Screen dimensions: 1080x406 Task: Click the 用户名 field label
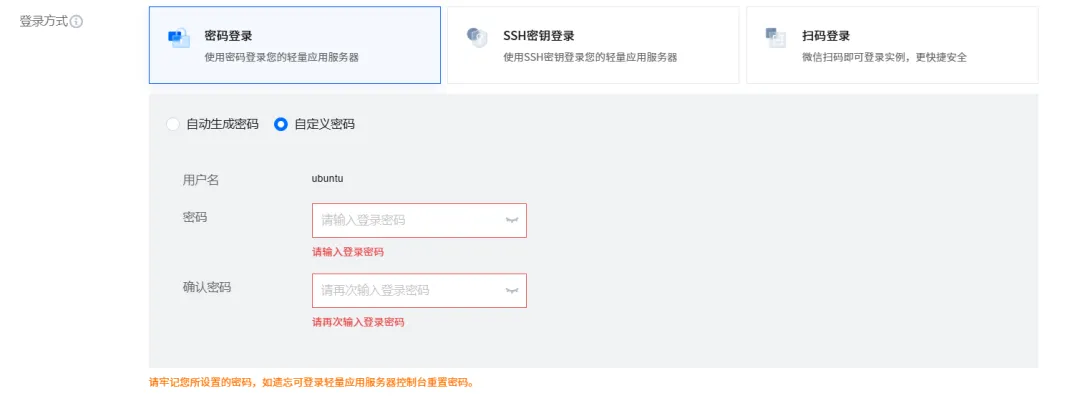(x=200, y=180)
